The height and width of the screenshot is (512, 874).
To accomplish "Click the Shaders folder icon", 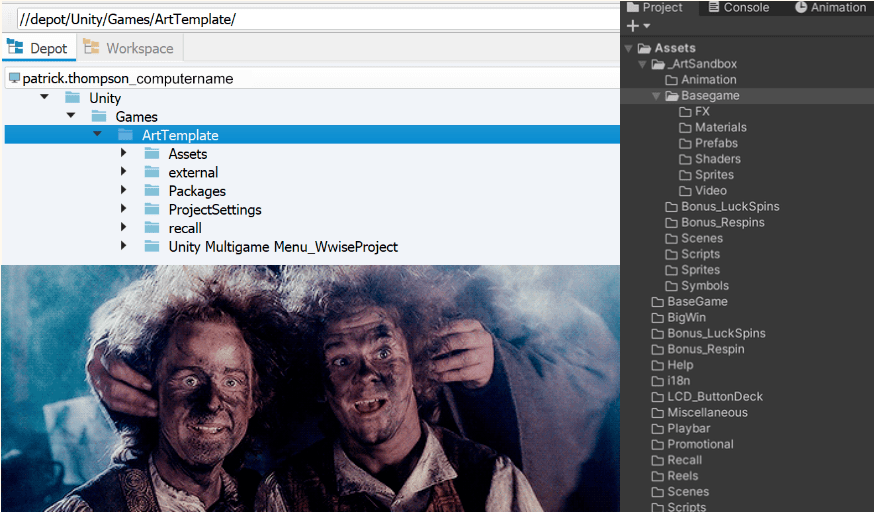I will point(685,159).
